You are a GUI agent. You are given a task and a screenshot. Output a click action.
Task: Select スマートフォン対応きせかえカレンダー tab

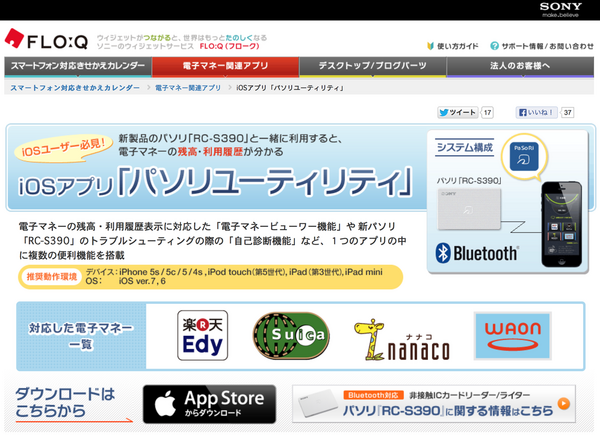tap(78, 67)
